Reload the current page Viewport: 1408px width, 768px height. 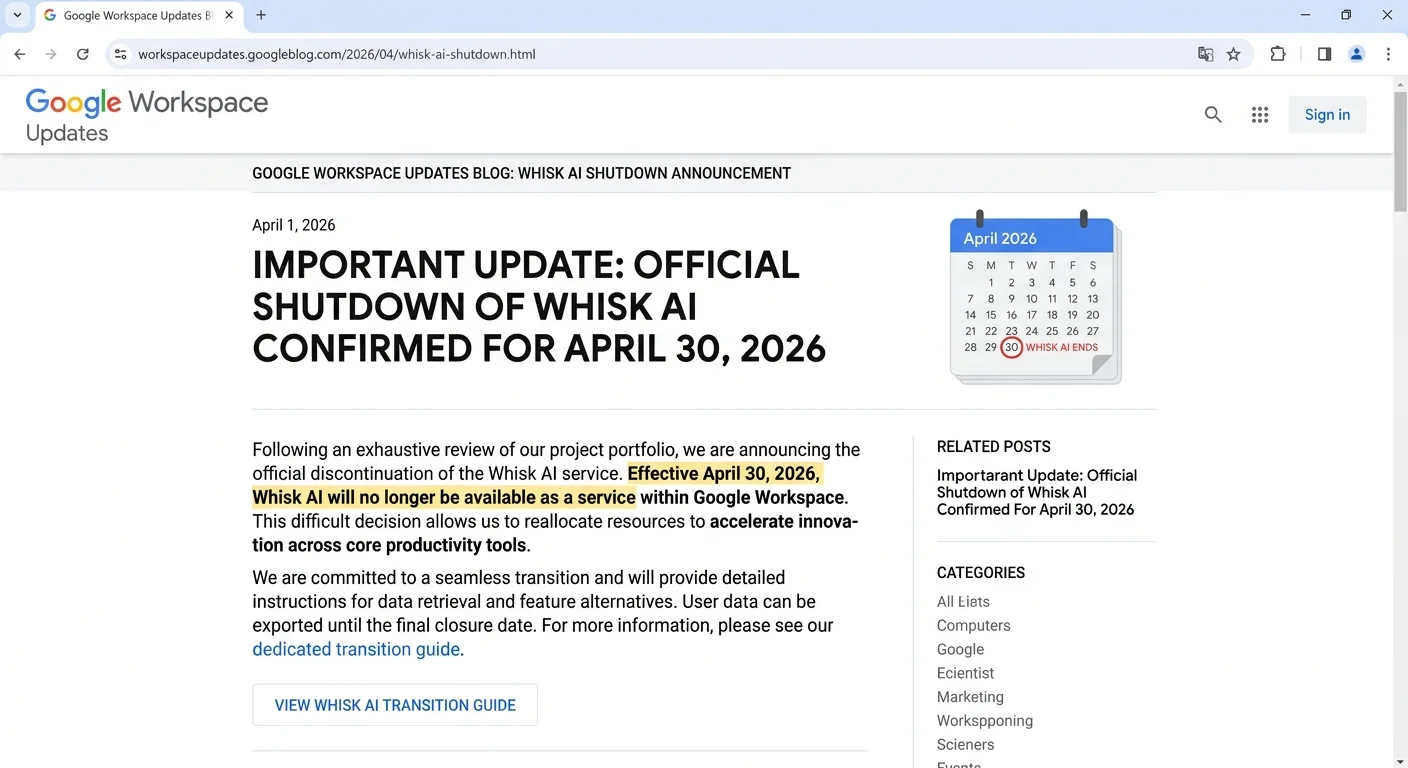click(83, 54)
